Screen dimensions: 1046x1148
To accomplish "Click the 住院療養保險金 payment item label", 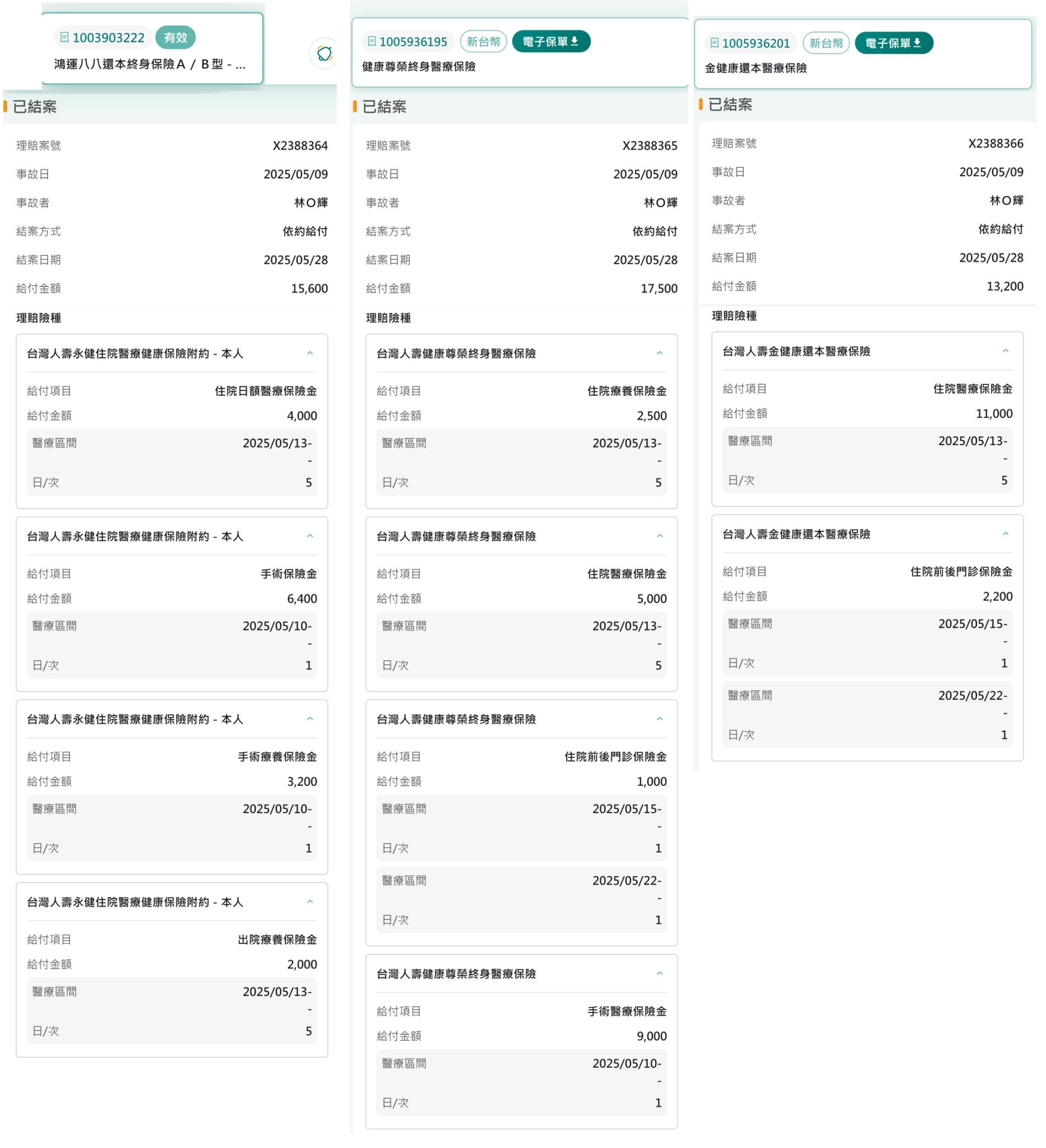I will [x=627, y=391].
